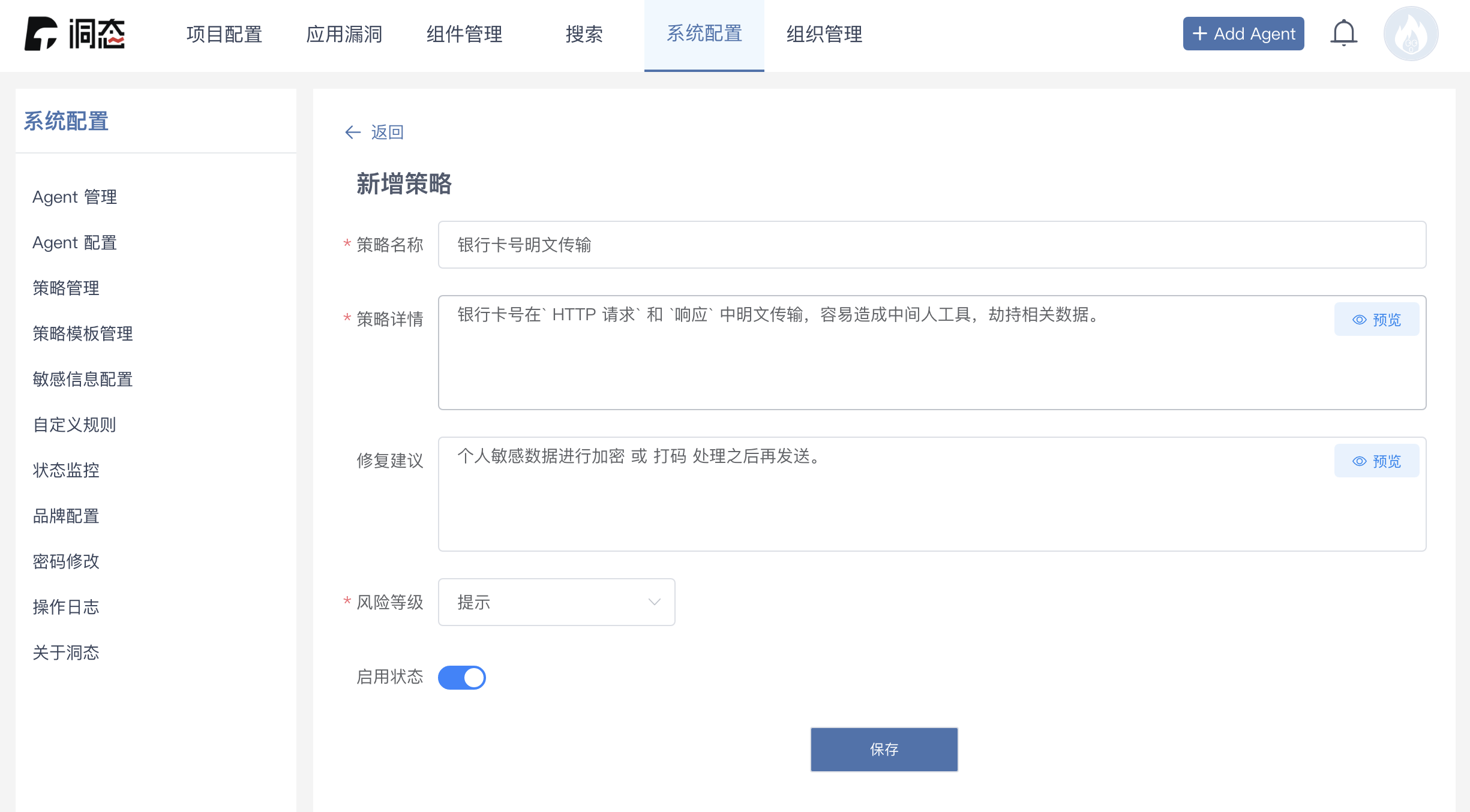Select 敏感信息配置 in the sidebar

83,379
